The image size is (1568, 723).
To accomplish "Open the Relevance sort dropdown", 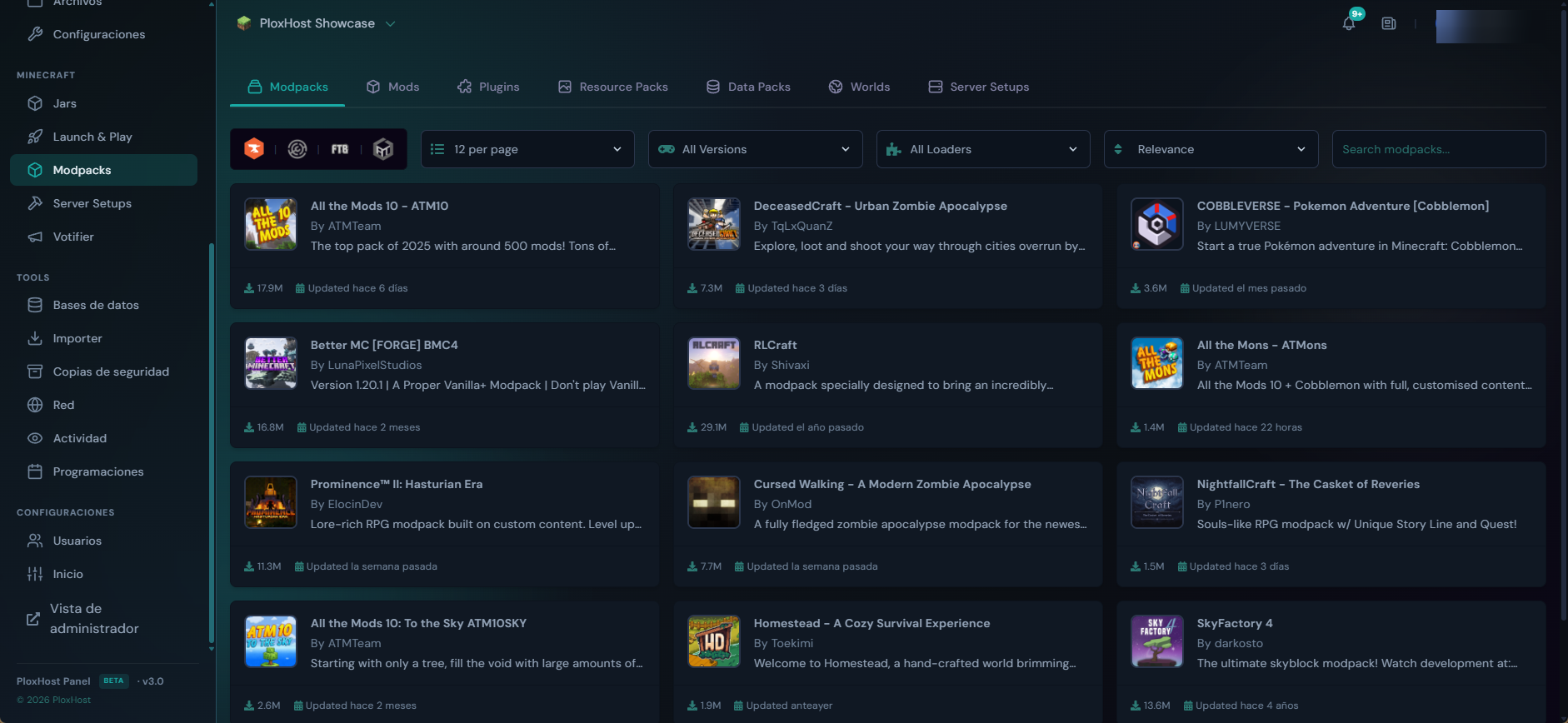I will [x=1211, y=149].
